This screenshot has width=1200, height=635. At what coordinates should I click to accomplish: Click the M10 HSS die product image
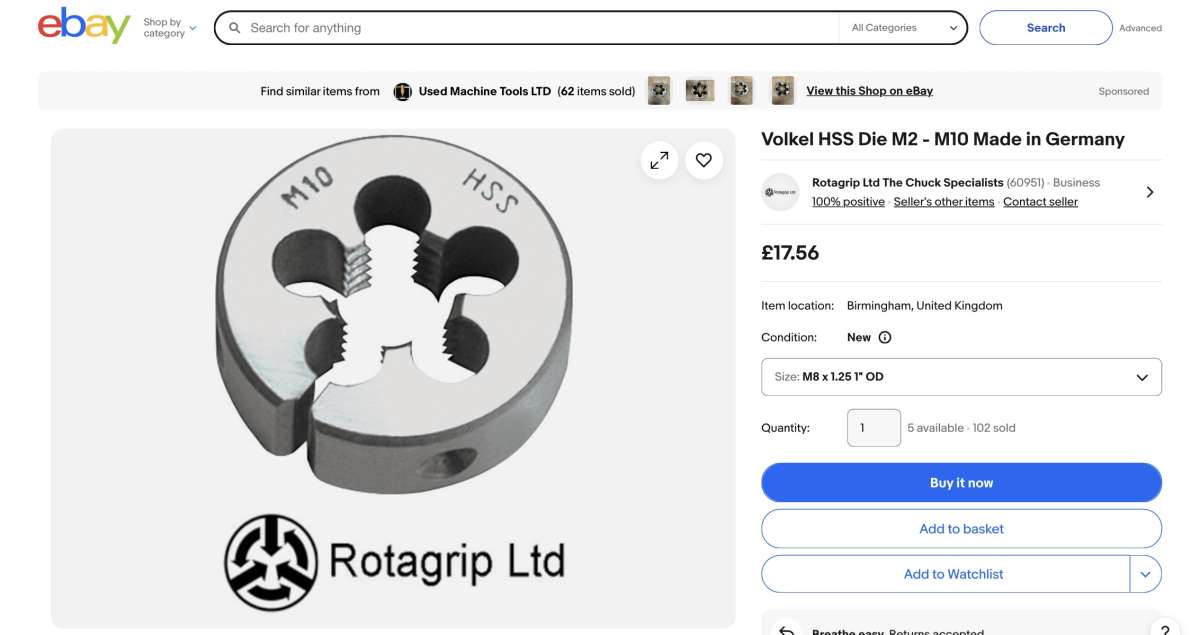point(393,378)
